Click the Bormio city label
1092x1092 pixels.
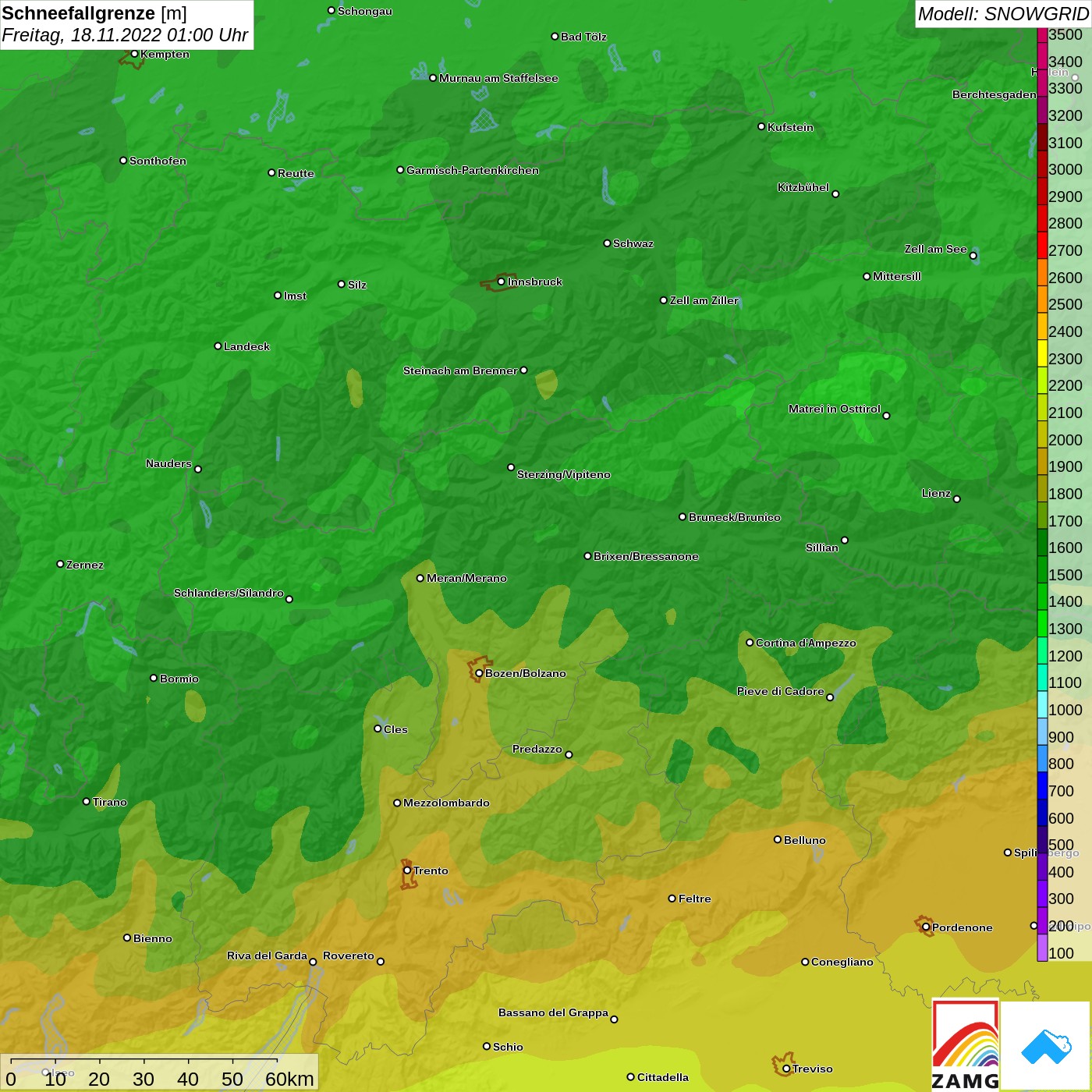(179, 679)
